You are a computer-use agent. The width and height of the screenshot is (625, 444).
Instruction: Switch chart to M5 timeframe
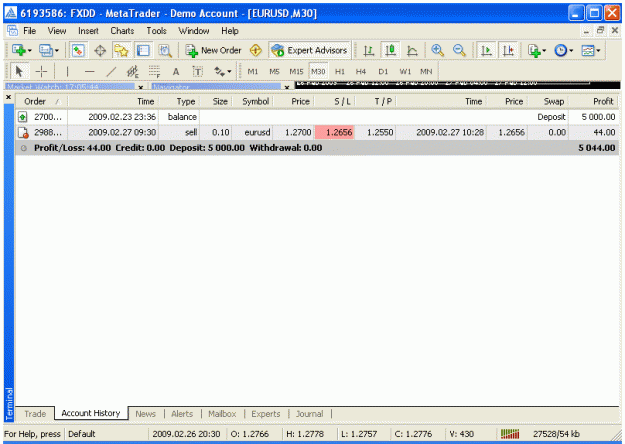[274, 72]
